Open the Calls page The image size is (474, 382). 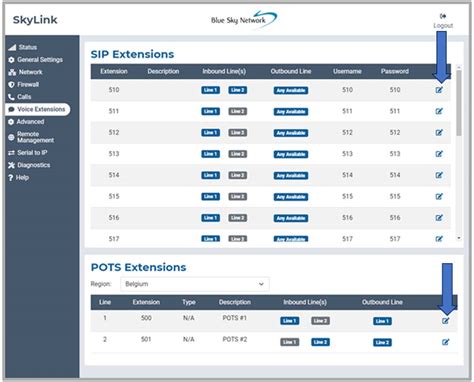tap(24, 97)
